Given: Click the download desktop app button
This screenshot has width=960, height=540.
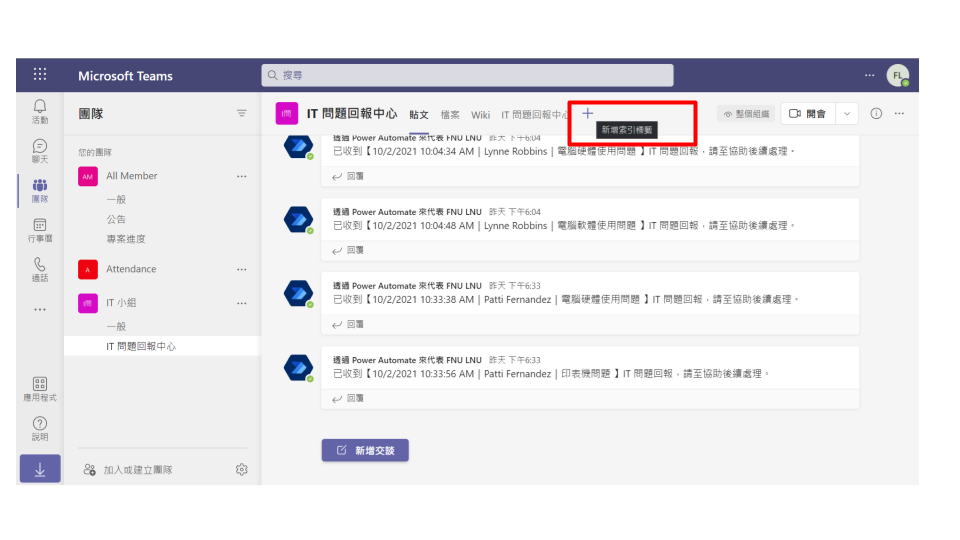Looking at the screenshot, I should coord(40,469).
